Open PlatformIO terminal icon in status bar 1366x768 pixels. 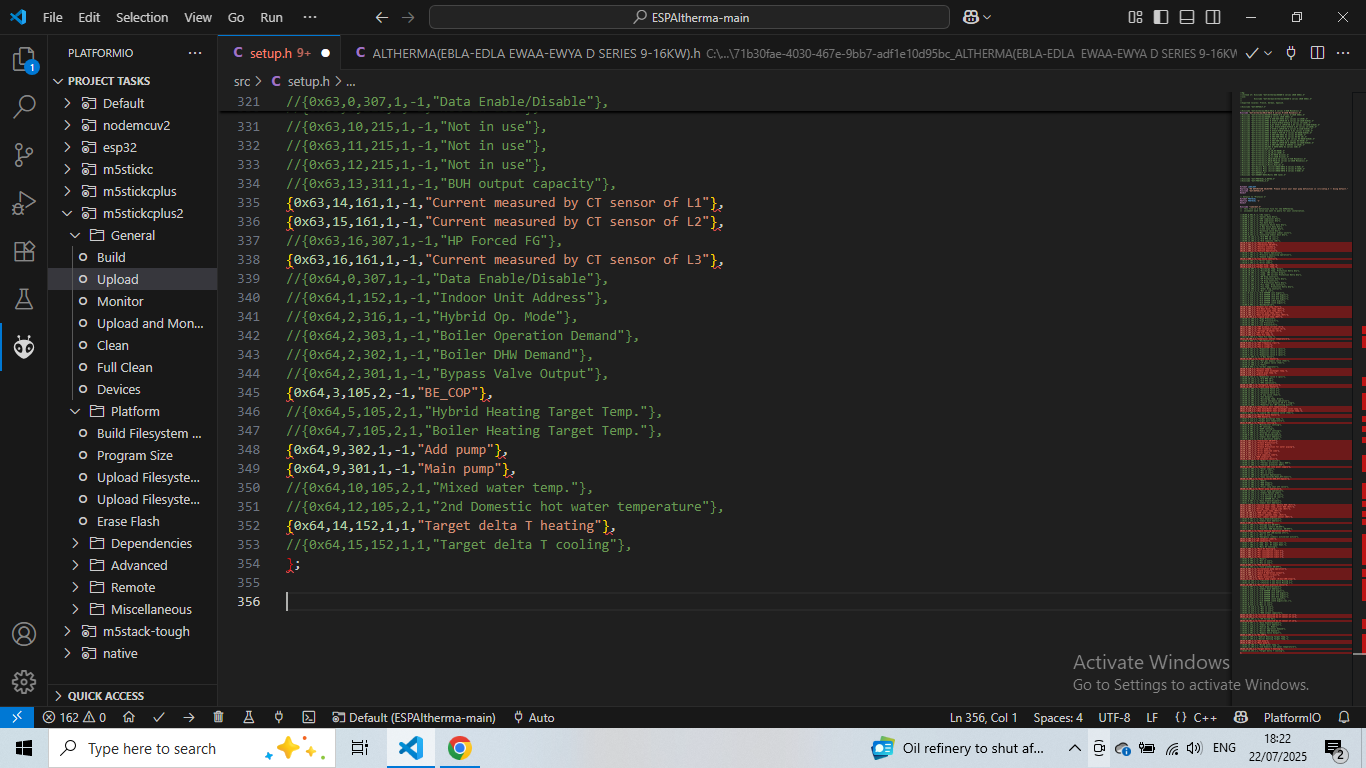point(309,717)
